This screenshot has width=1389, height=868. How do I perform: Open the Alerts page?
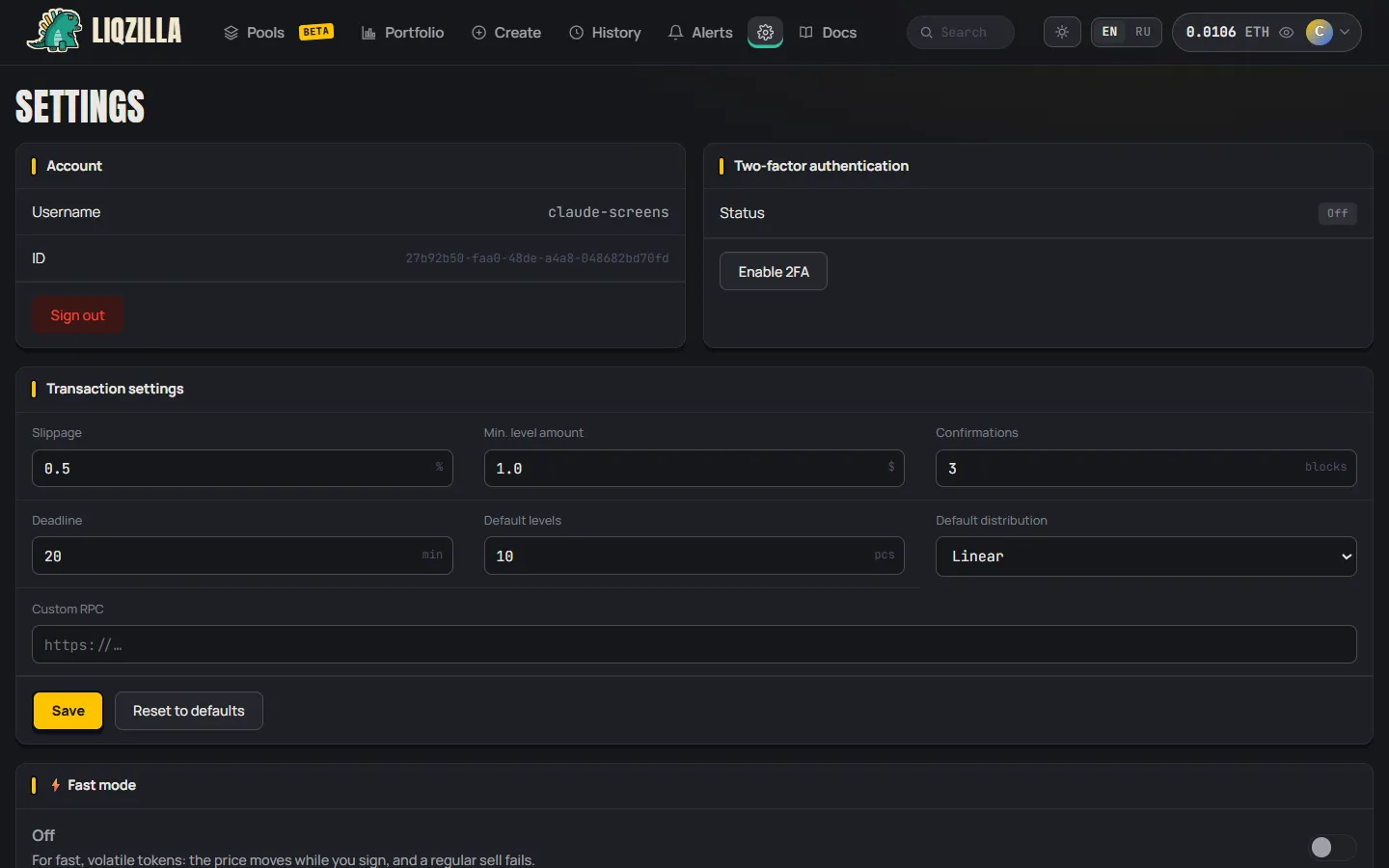point(700,32)
